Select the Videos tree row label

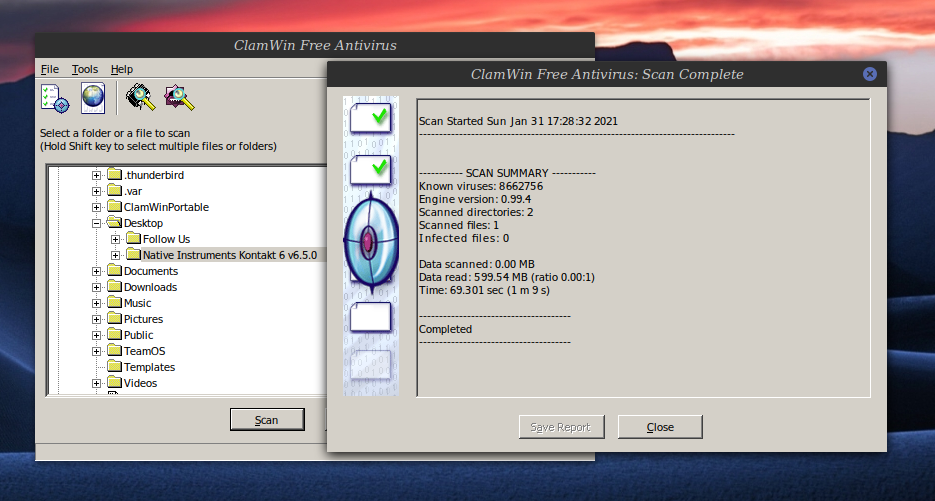(x=140, y=384)
